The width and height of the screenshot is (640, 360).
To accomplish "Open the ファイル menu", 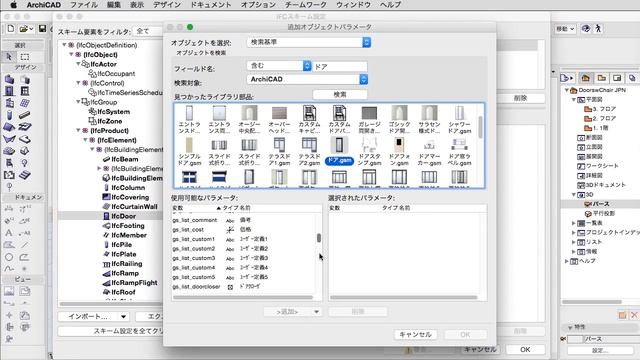I will 84,5.
